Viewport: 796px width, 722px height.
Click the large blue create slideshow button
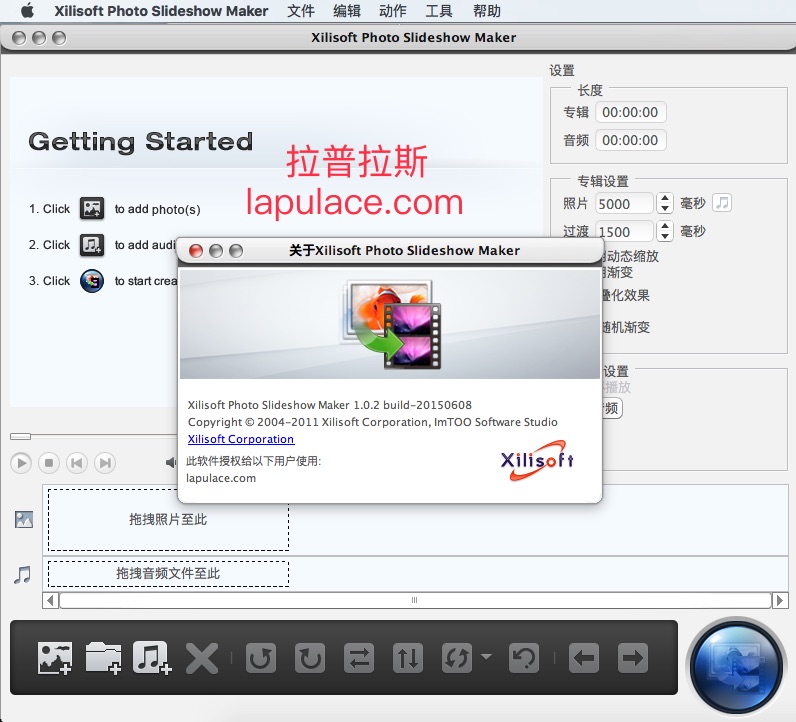pos(736,667)
